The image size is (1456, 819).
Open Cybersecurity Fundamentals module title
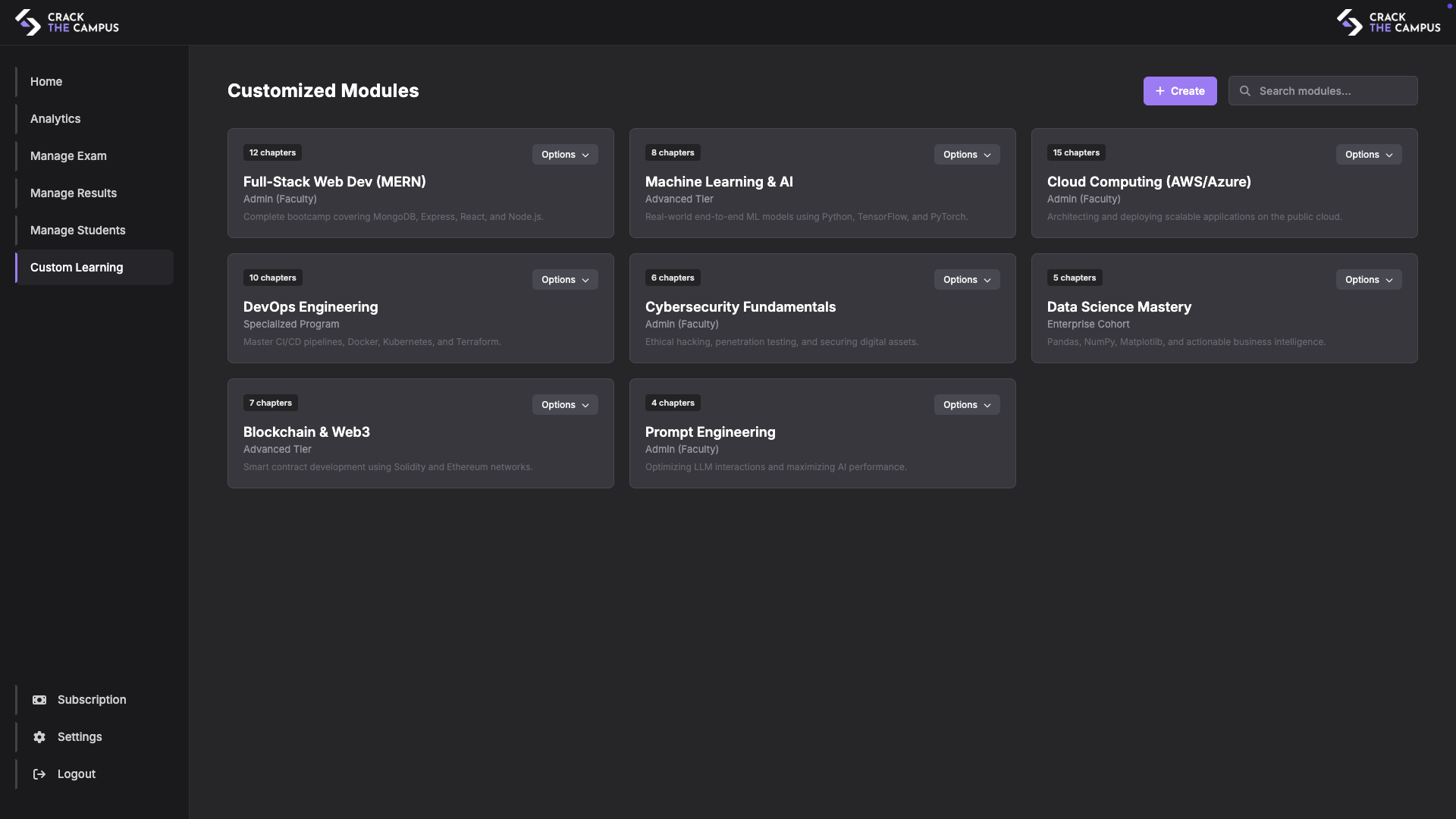[740, 307]
